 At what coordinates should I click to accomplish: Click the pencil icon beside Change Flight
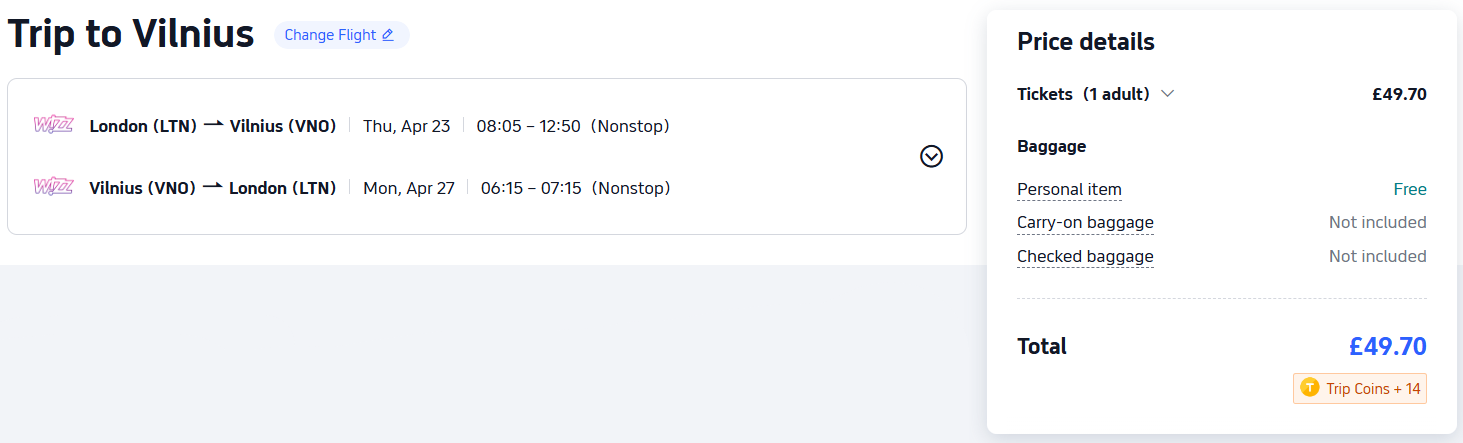(x=388, y=35)
